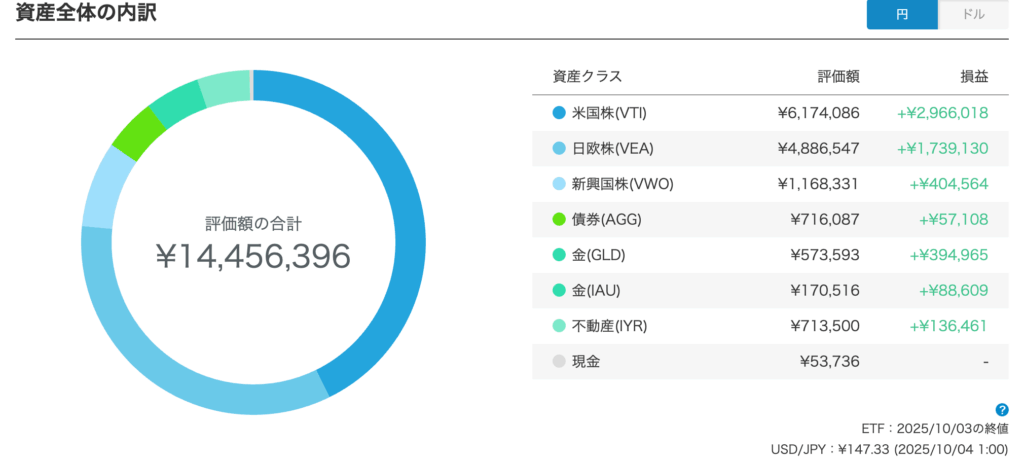Click the total ¥14,456,396 in chart center
The image size is (1024, 460).
pos(253,257)
